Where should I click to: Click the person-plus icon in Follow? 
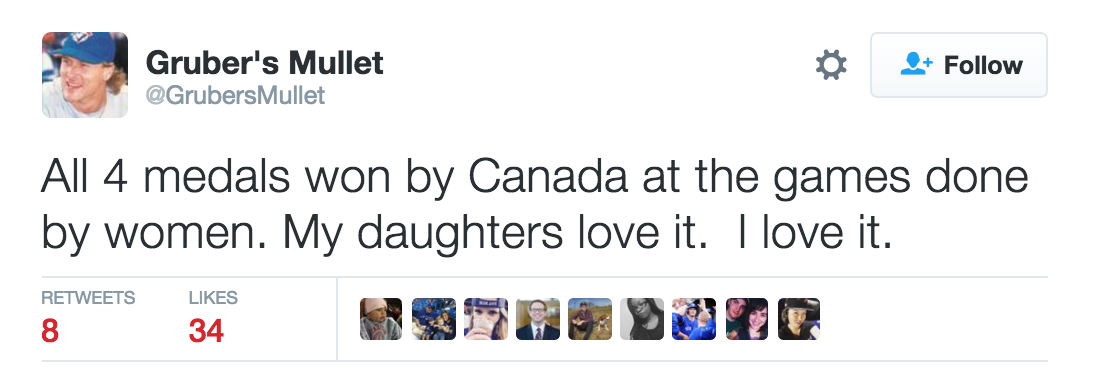[916, 64]
